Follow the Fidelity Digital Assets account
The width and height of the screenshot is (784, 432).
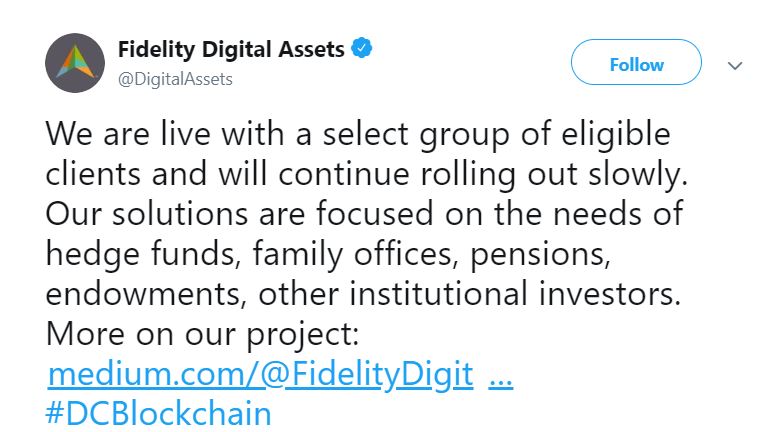click(636, 62)
